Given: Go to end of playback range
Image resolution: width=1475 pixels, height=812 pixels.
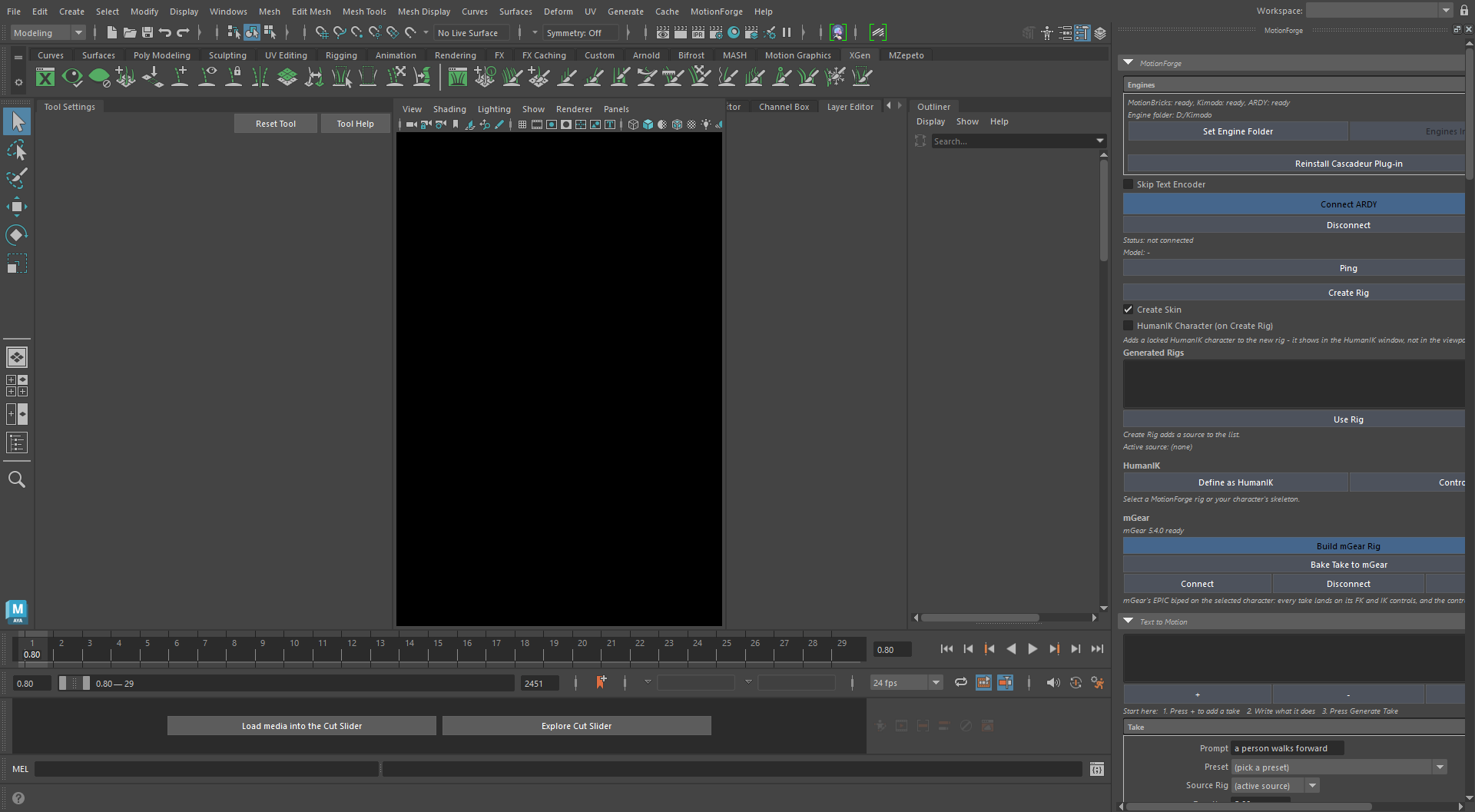Looking at the screenshot, I should tap(1098, 649).
